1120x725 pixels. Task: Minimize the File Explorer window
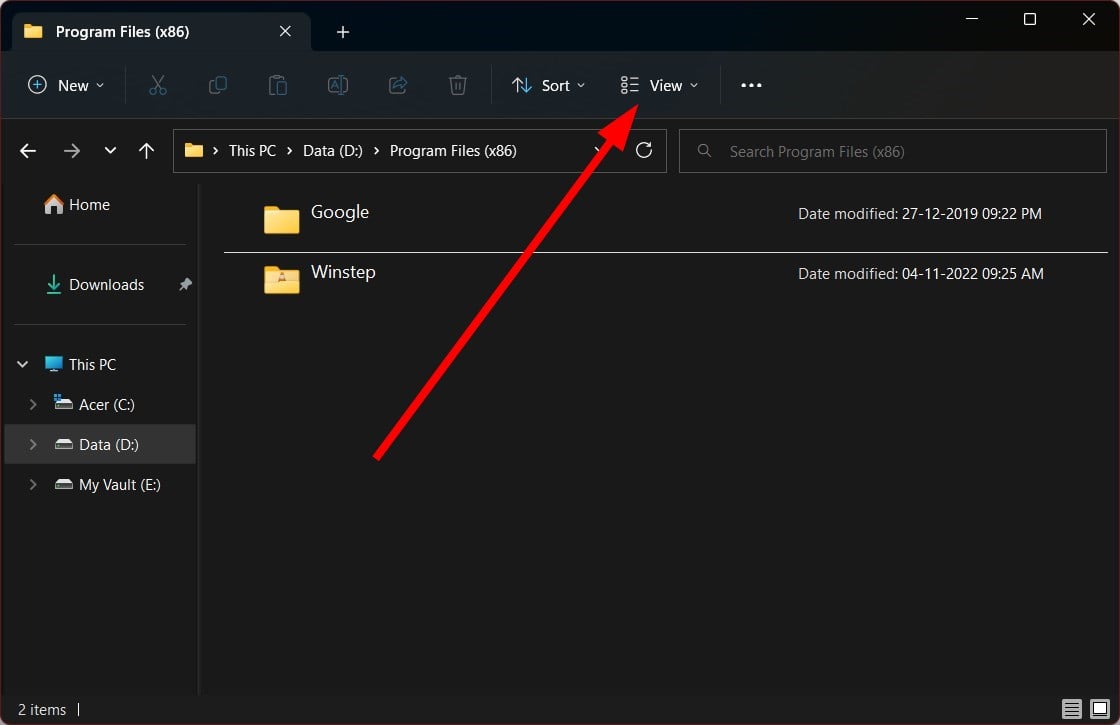(x=971, y=19)
